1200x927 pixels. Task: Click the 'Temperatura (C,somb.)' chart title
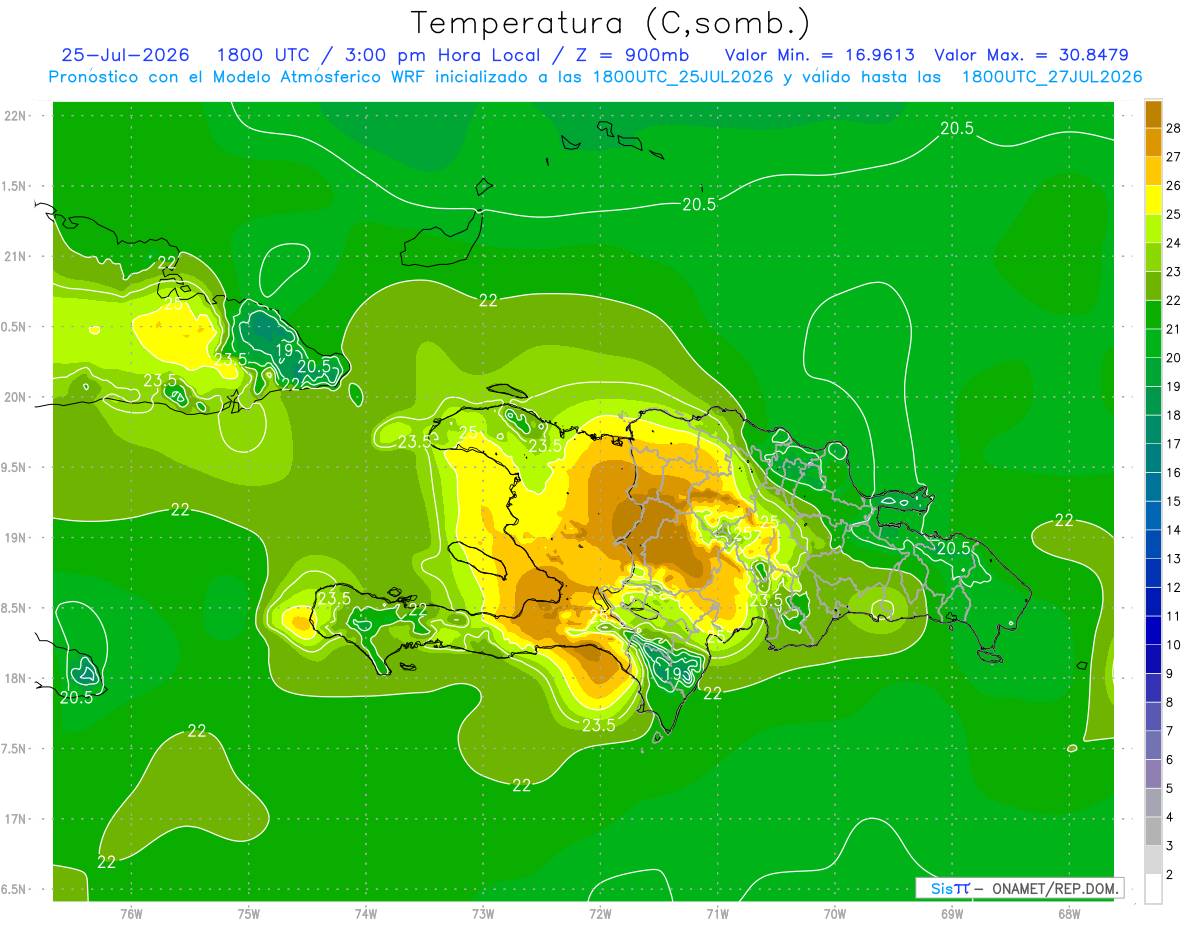(611, 23)
